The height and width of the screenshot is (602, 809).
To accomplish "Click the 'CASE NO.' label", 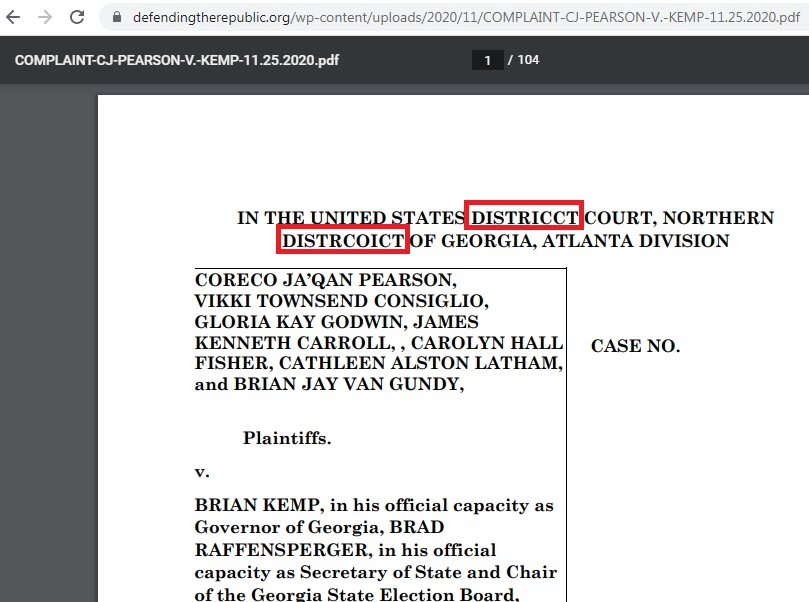I will (636, 346).
